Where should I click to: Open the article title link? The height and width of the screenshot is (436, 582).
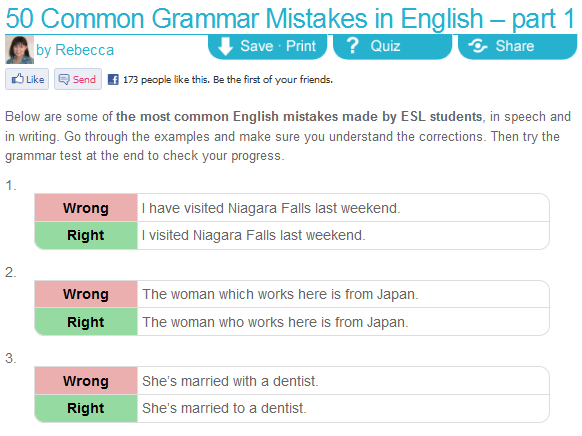pos(290,18)
